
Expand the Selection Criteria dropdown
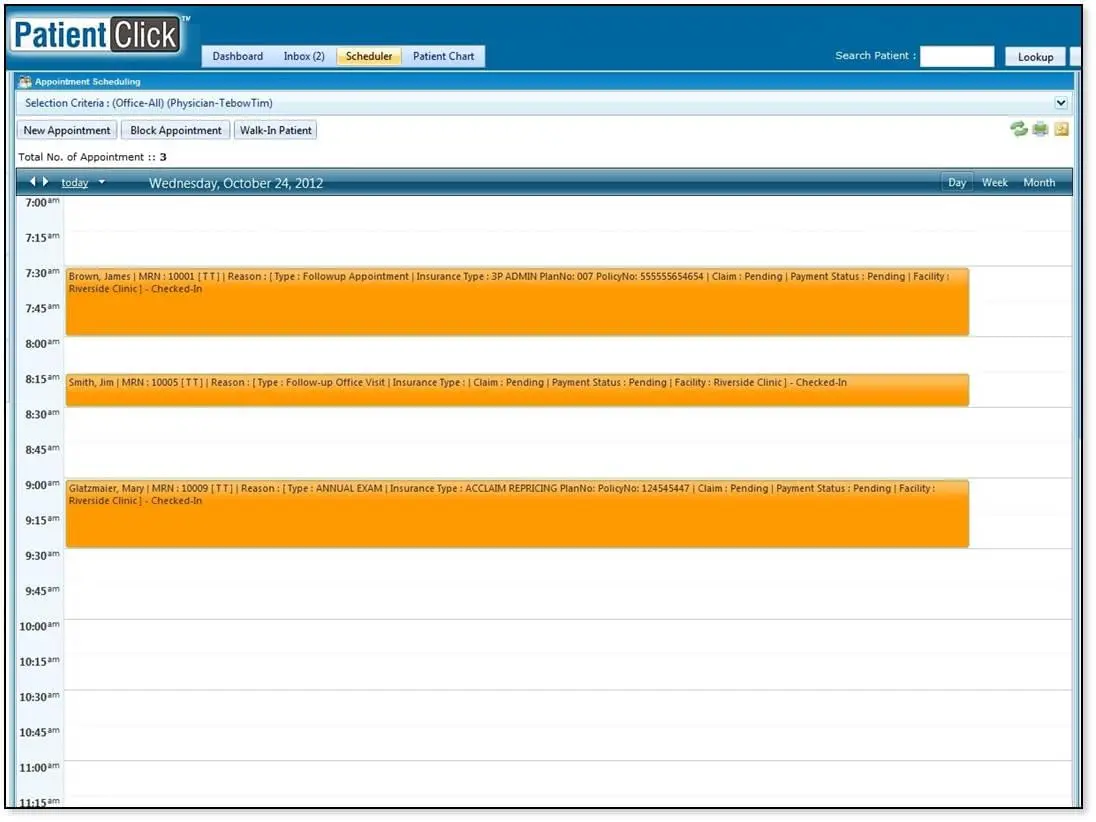pos(1062,102)
